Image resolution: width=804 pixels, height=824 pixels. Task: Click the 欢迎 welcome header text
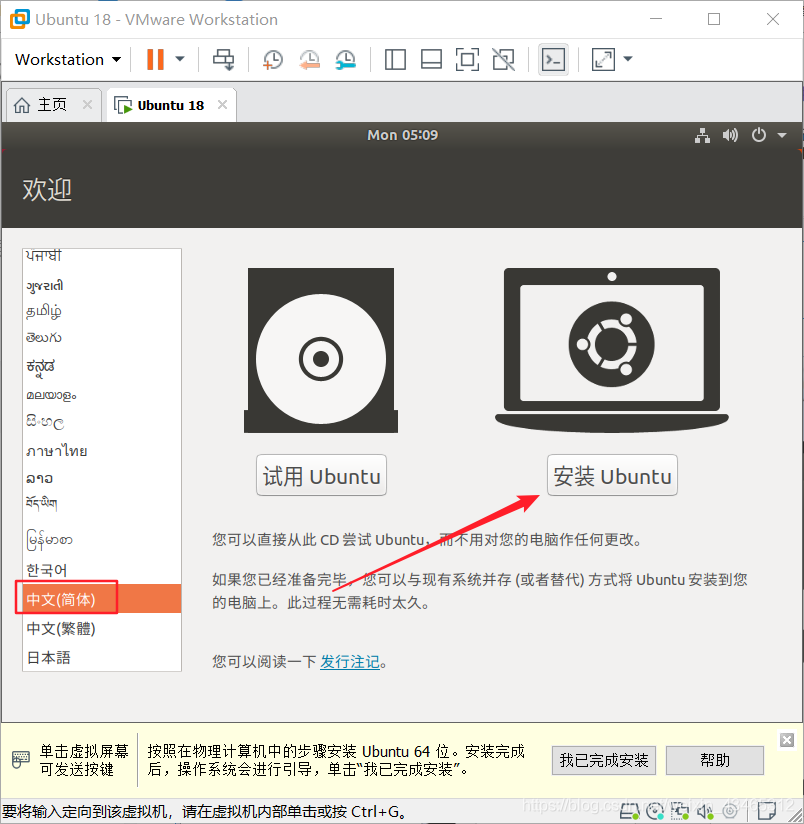click(47, 189)
